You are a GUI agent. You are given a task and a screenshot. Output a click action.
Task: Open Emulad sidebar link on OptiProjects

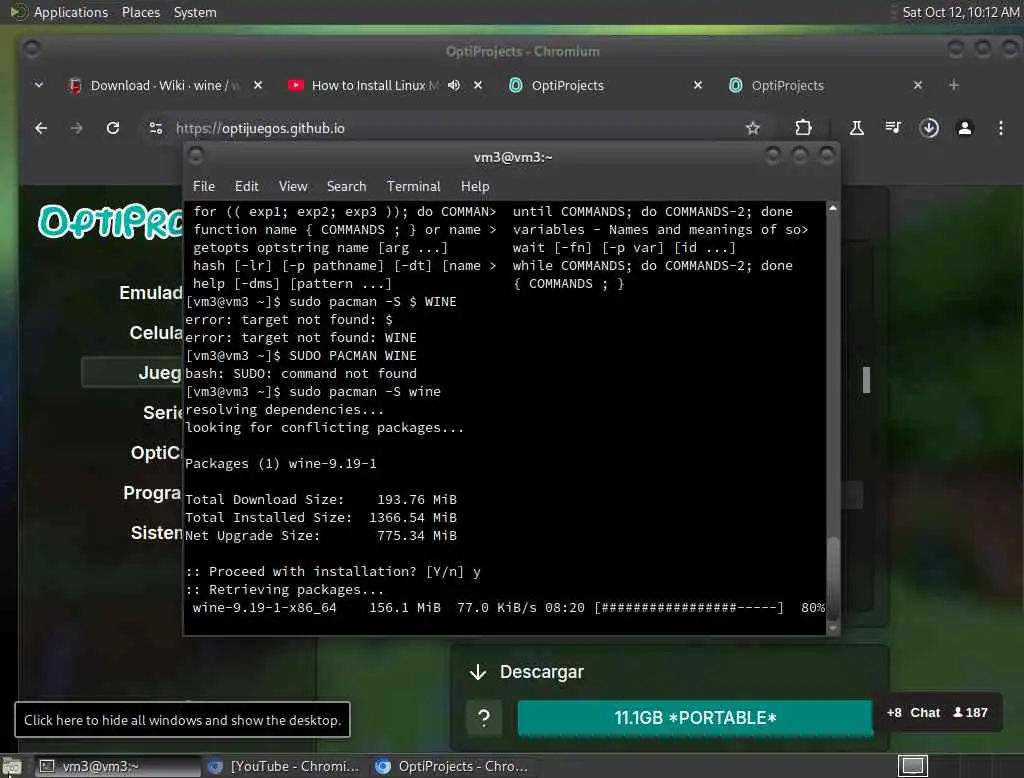tap(151, 293)
